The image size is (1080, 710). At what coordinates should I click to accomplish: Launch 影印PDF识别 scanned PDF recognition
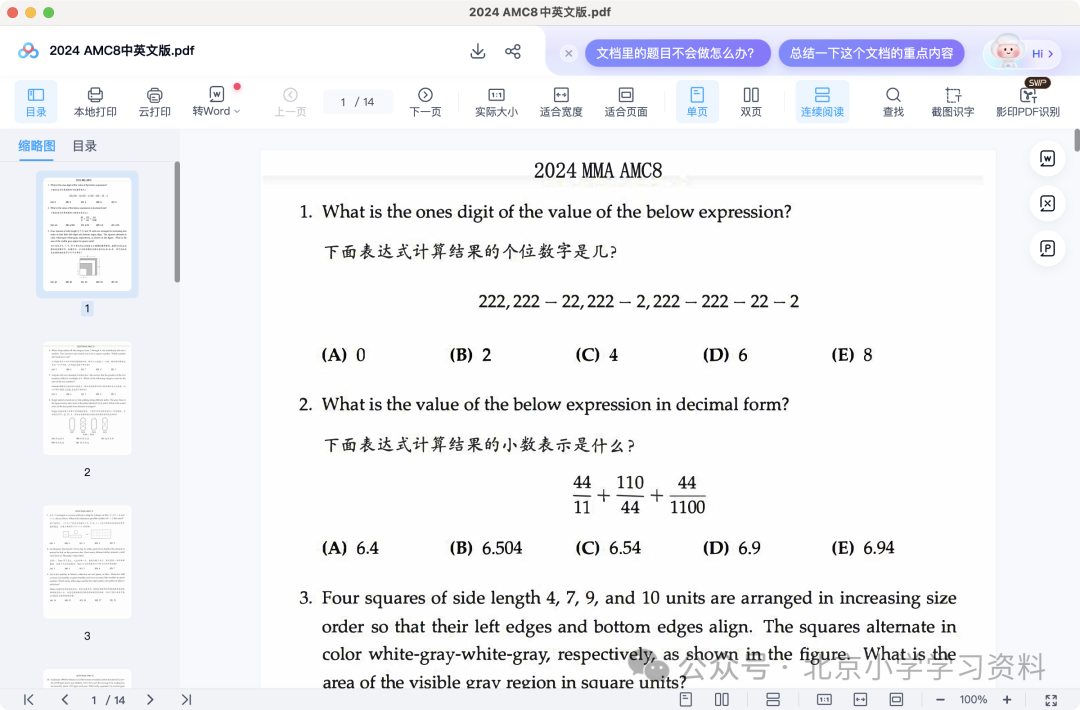pos(1028,102)
